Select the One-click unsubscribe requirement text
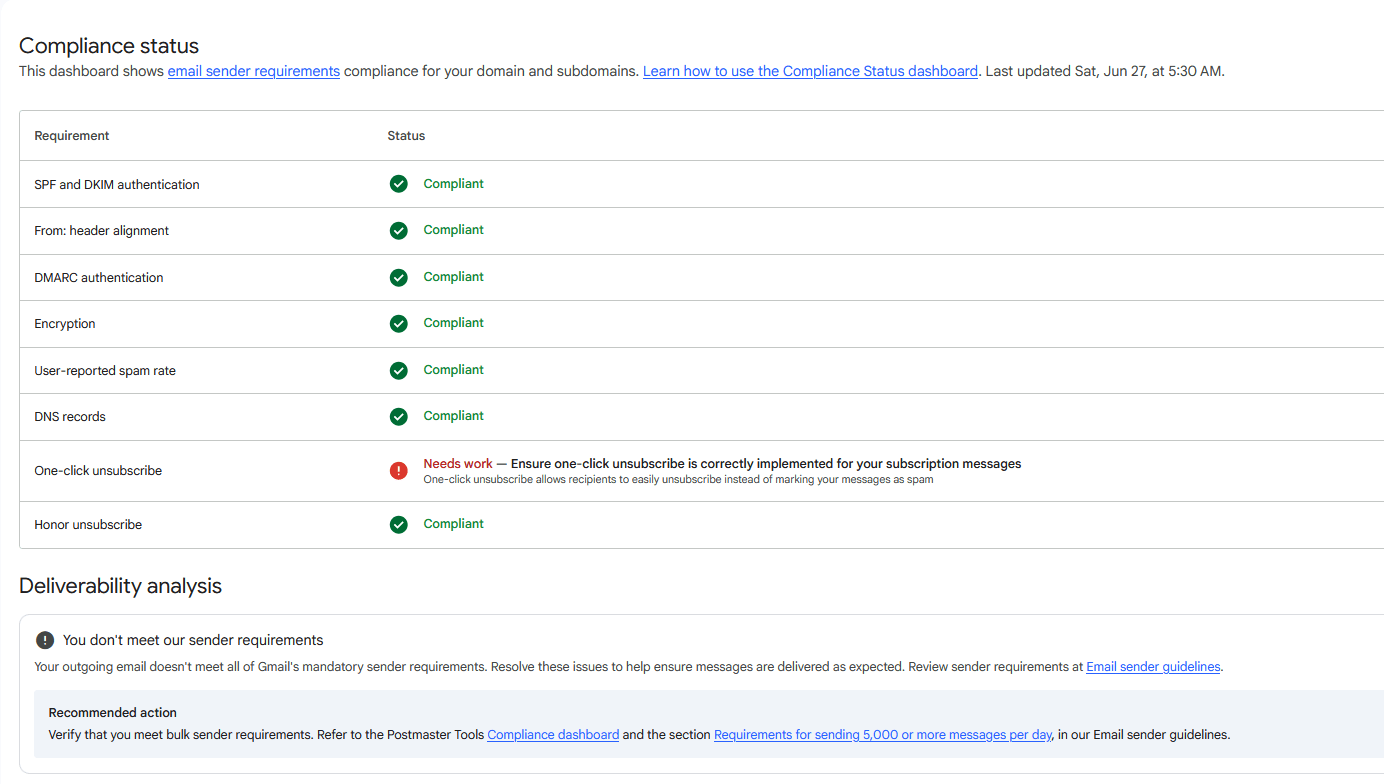 [98, 471]
